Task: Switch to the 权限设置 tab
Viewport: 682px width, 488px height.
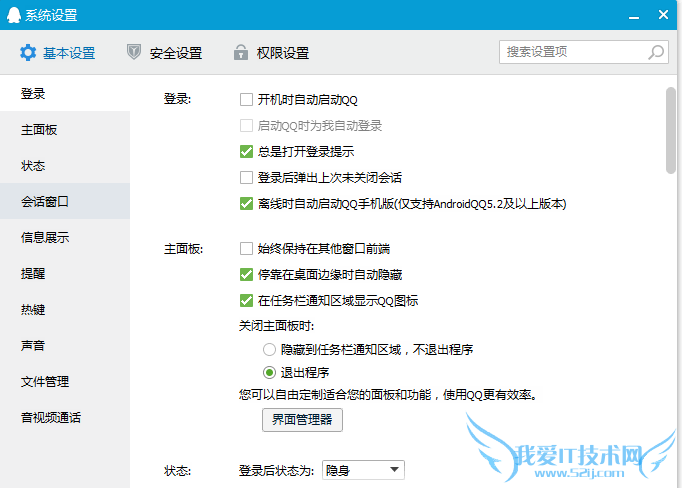Action: (x=271, y=53)
